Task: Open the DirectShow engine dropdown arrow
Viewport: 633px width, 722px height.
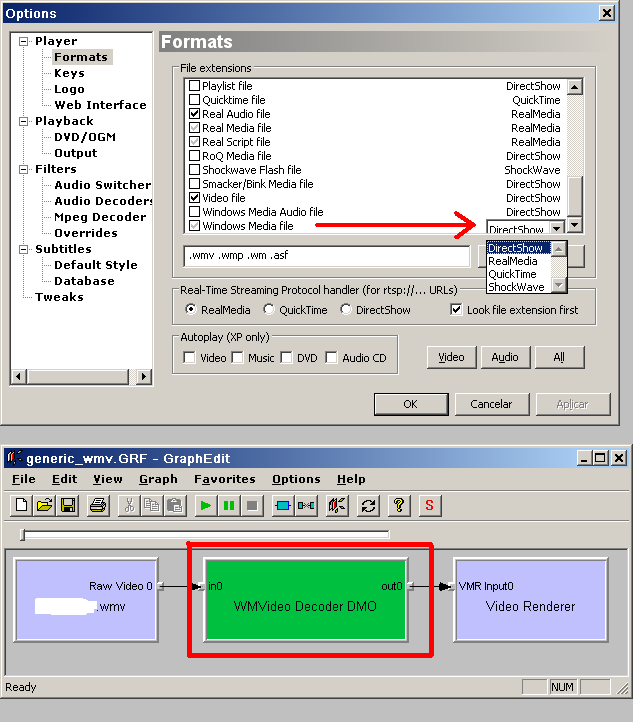Action: 557,228
